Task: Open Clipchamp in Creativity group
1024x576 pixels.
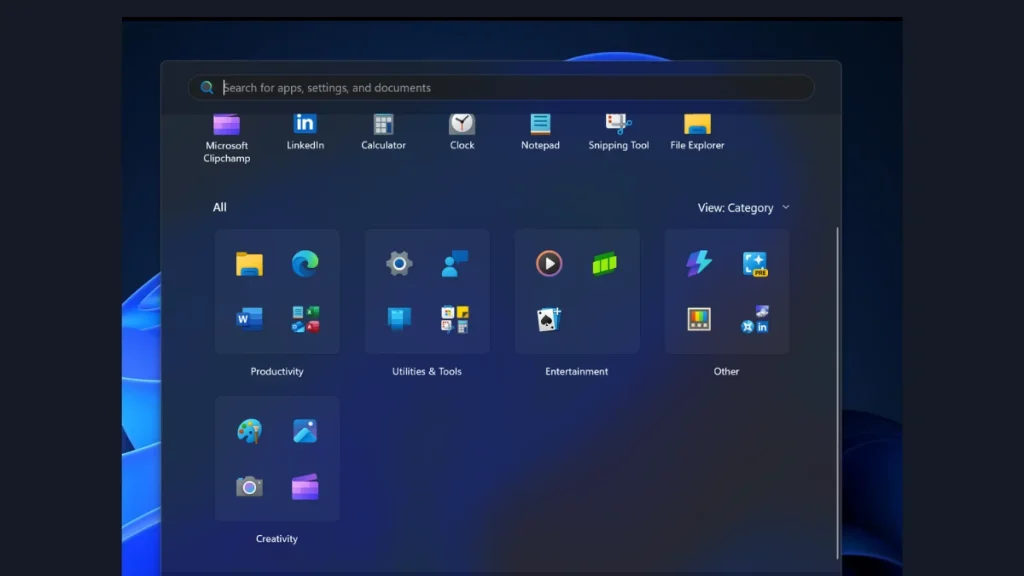Action: click(x=305, y=487)
